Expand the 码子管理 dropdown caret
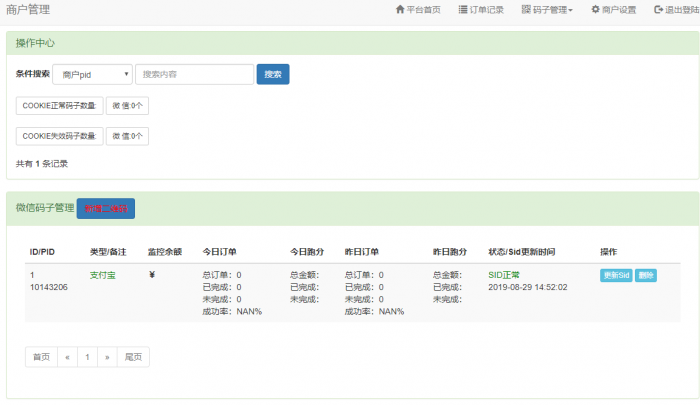 [x=571, y=11]
